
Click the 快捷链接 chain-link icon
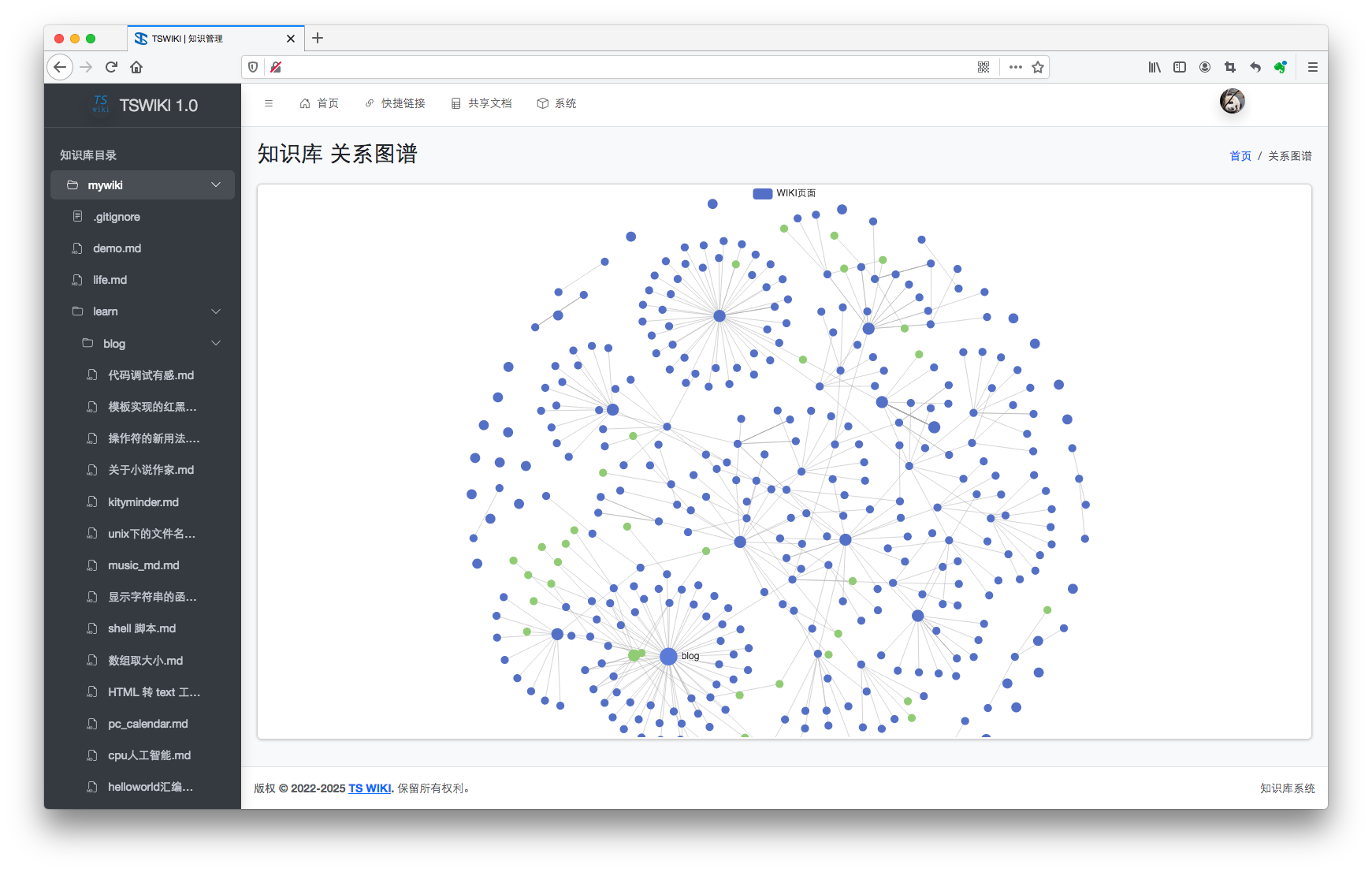[370, 102]
